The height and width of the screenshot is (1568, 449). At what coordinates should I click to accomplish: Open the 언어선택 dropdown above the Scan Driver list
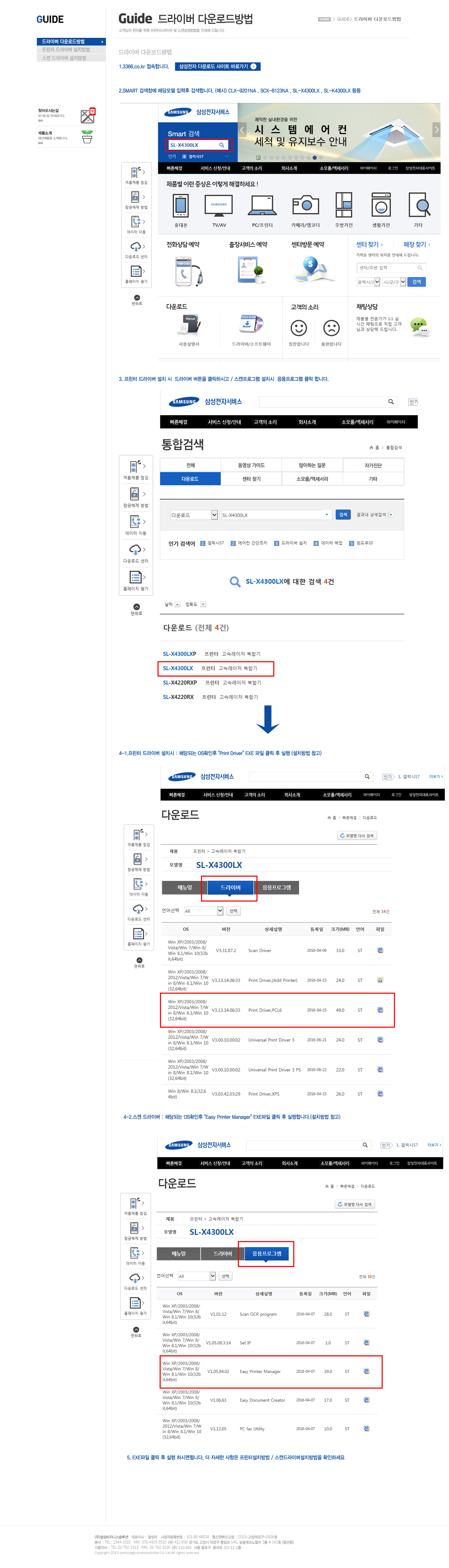pos(203,911)
